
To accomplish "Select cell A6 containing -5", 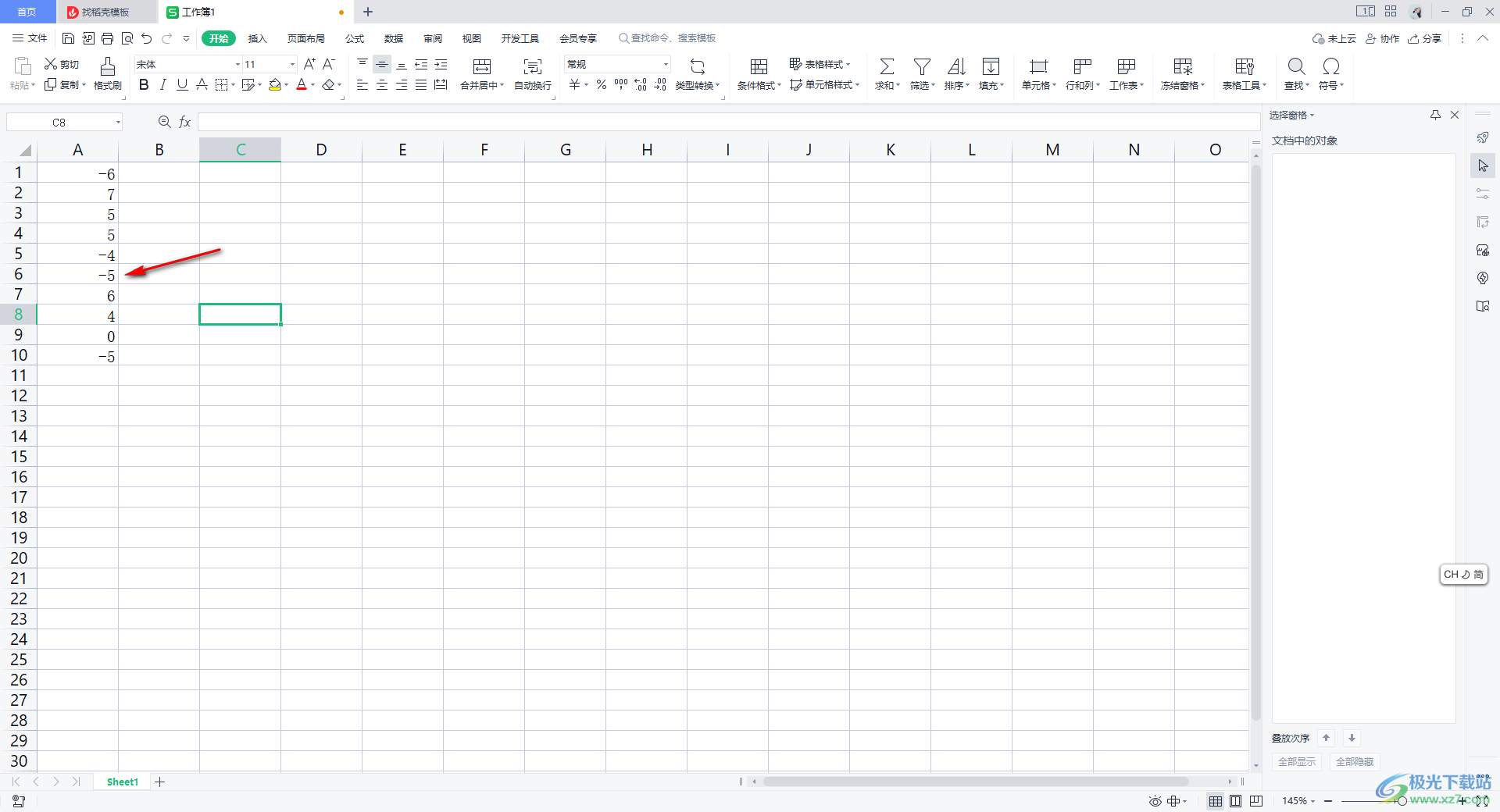I will [78, 274].
